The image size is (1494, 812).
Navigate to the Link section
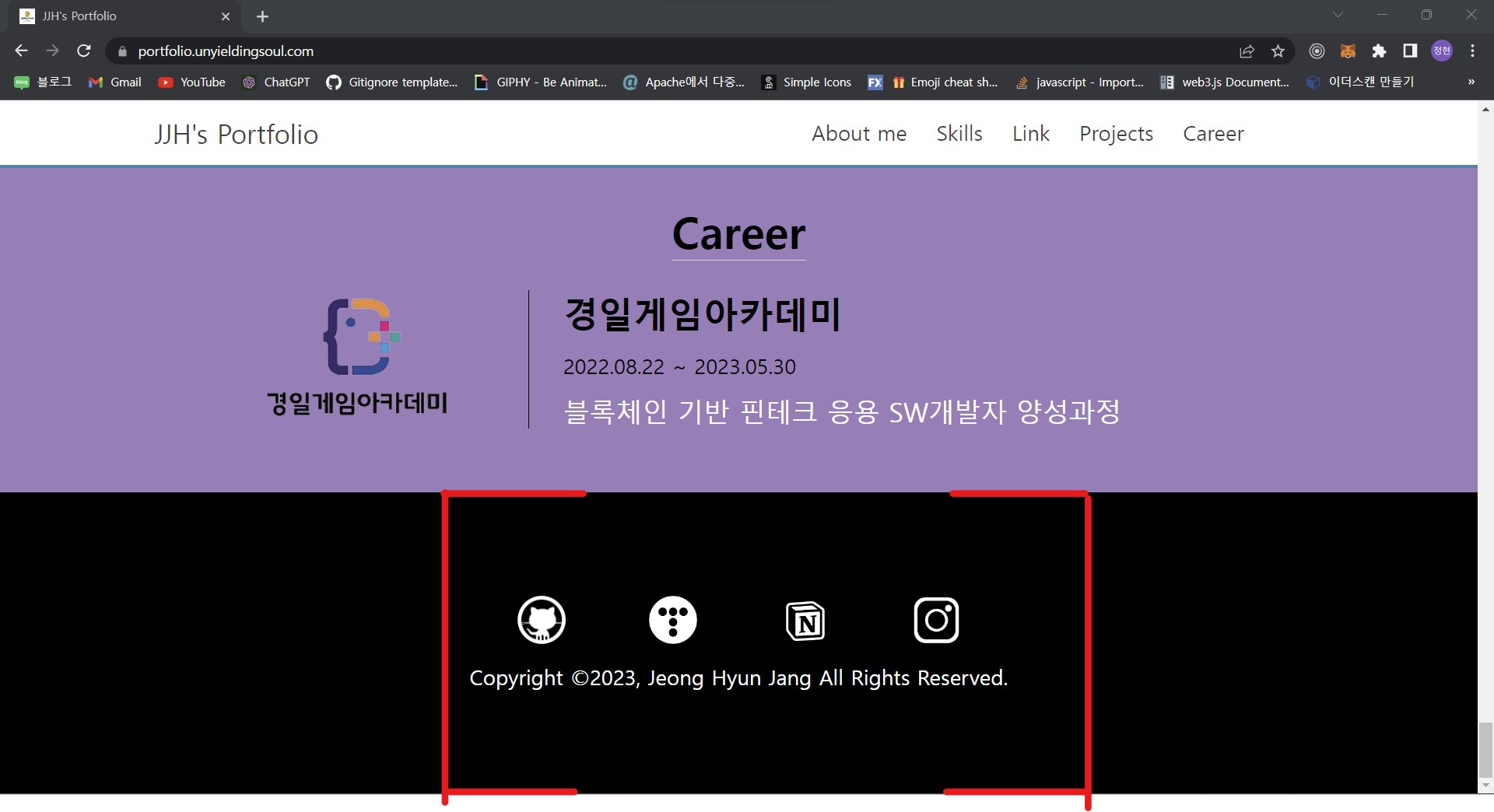pyautogui.click(x=1031, y=134)
